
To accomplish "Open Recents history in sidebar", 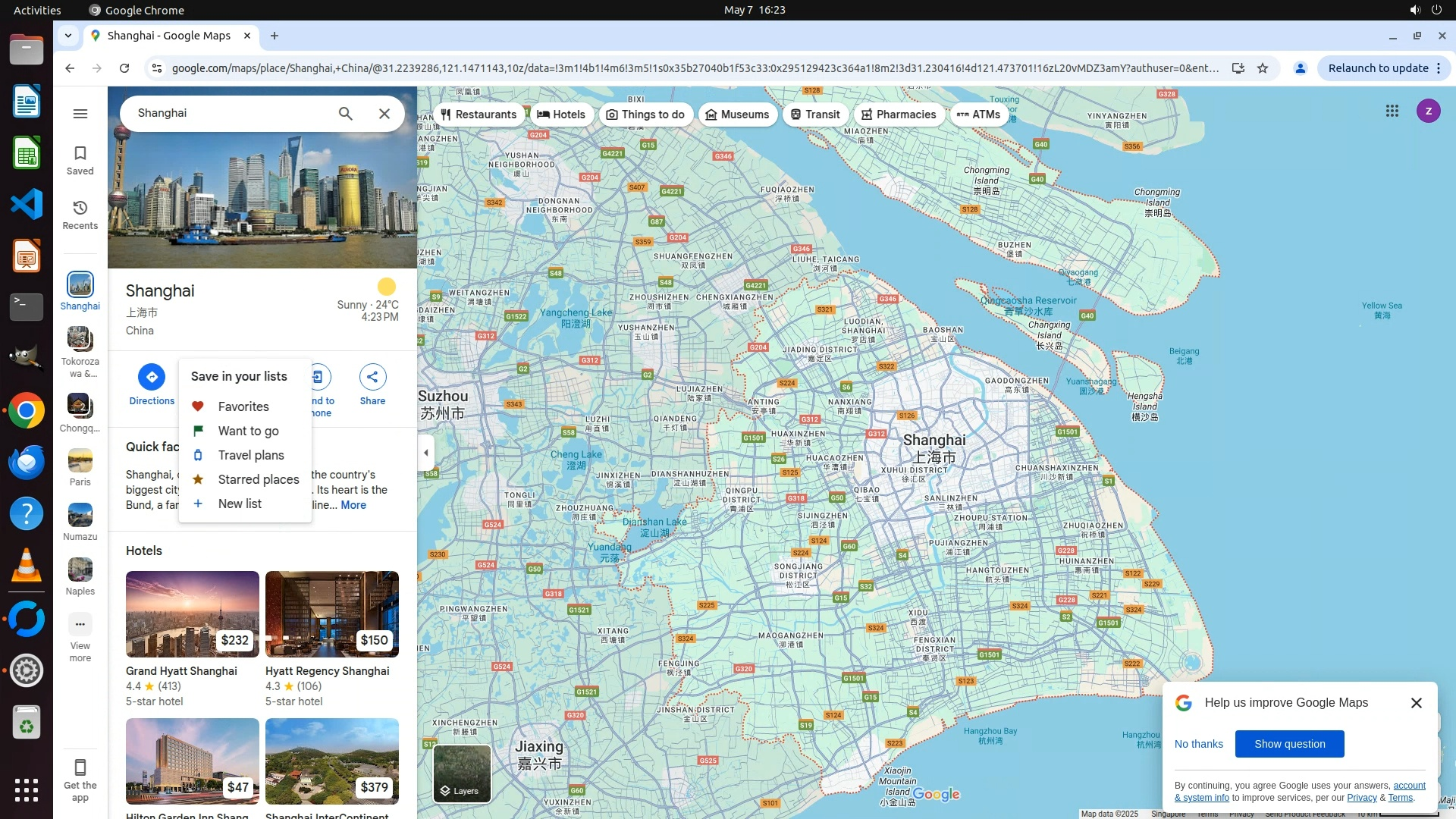I will (80, 214).
